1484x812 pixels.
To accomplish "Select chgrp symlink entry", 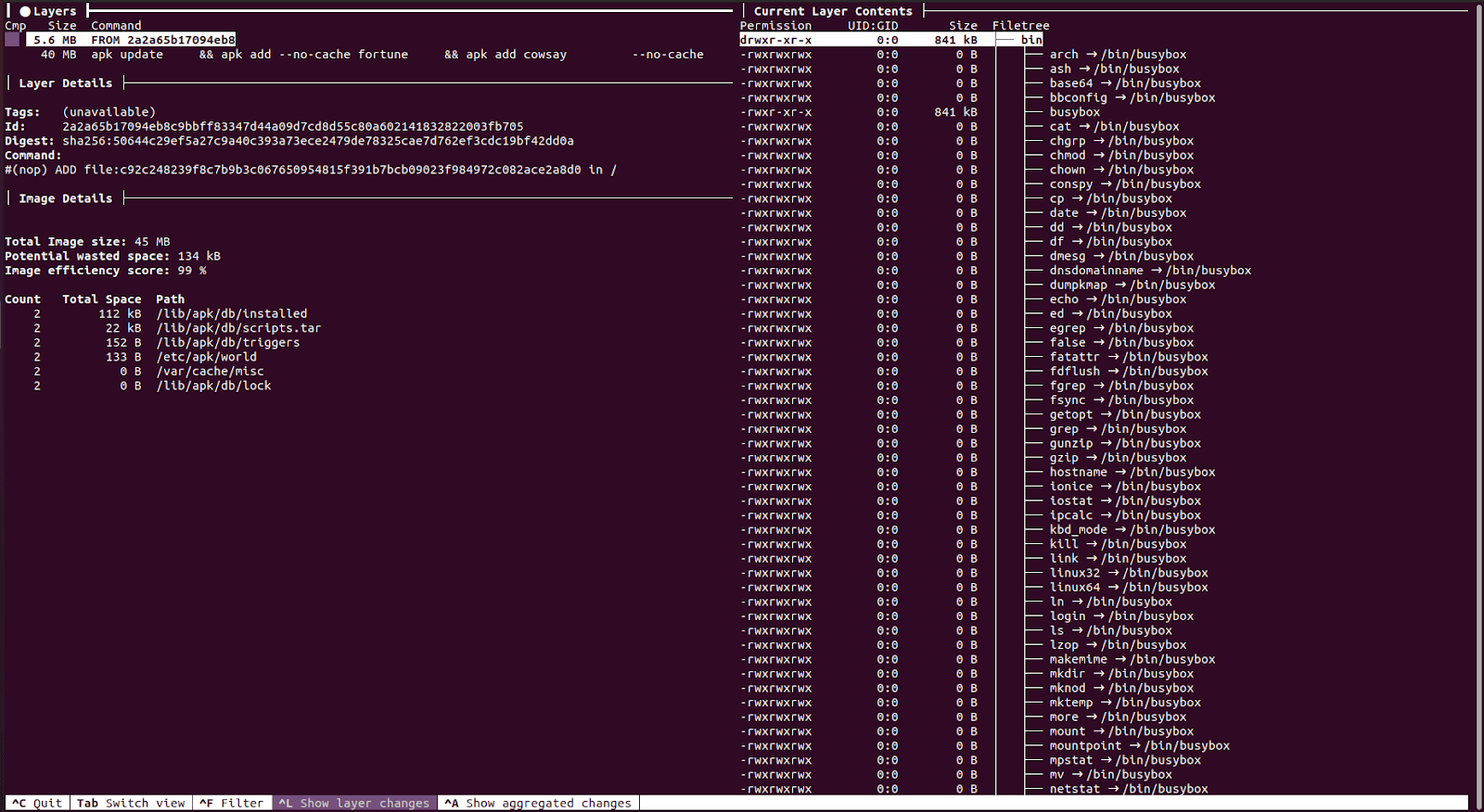I will 1121,141.
